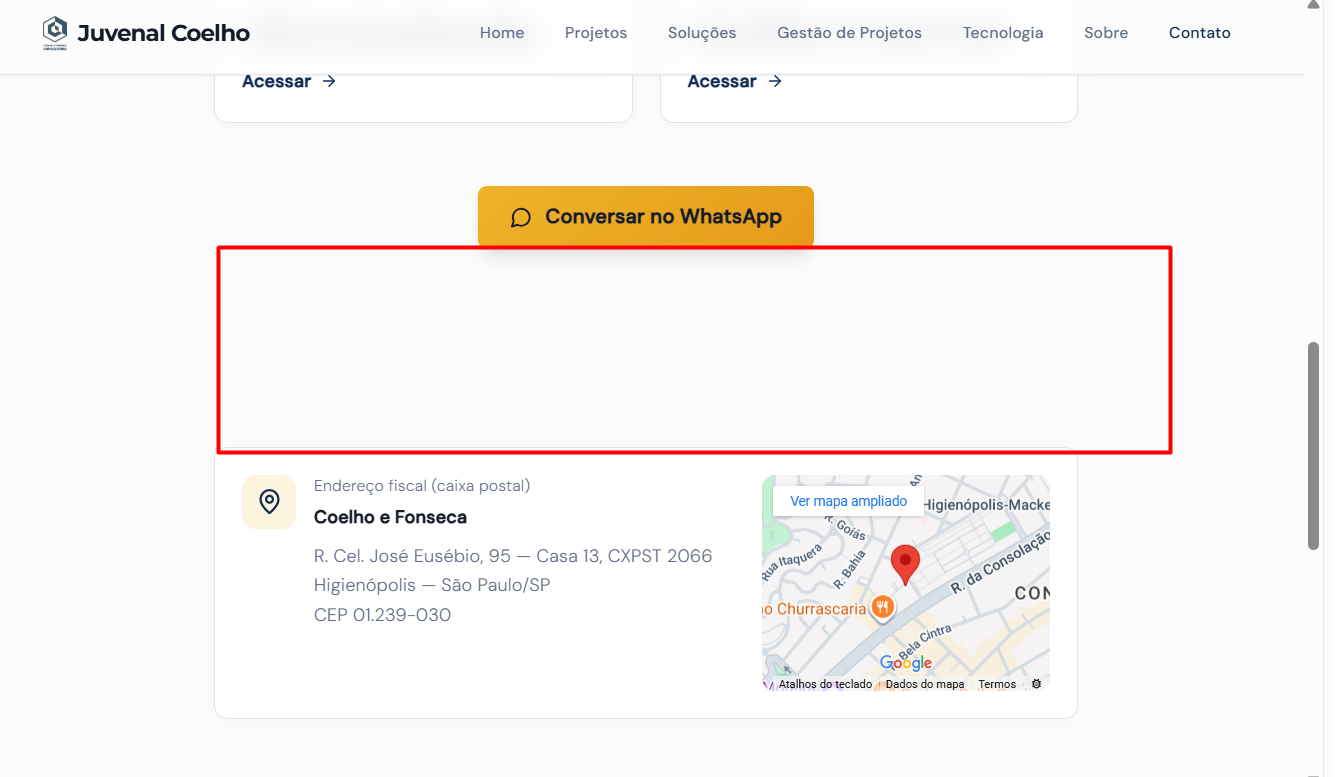Click the arrow beside Acessar in left card
The width and height of the screenshot is (1339, 777).
329,81
